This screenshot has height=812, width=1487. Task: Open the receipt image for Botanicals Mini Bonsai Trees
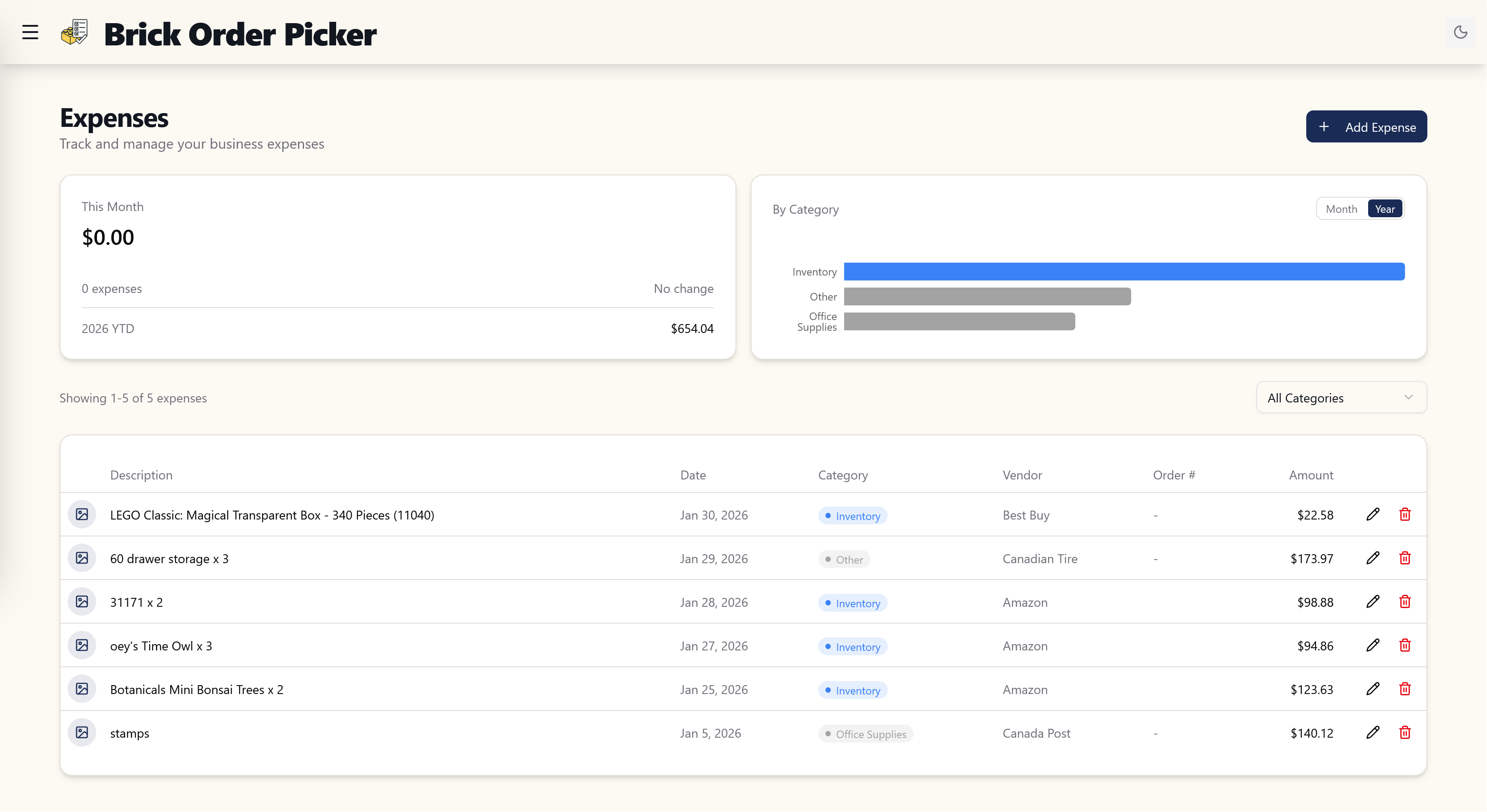pyautogui.click(x=82, y=689)
